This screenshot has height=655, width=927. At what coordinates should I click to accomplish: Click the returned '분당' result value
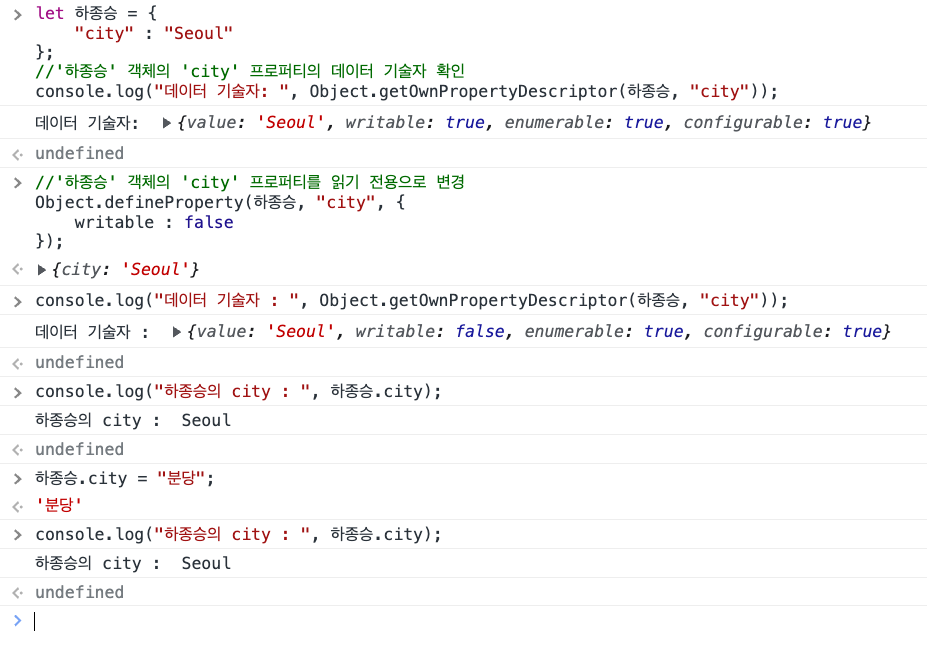click(59, 505)
